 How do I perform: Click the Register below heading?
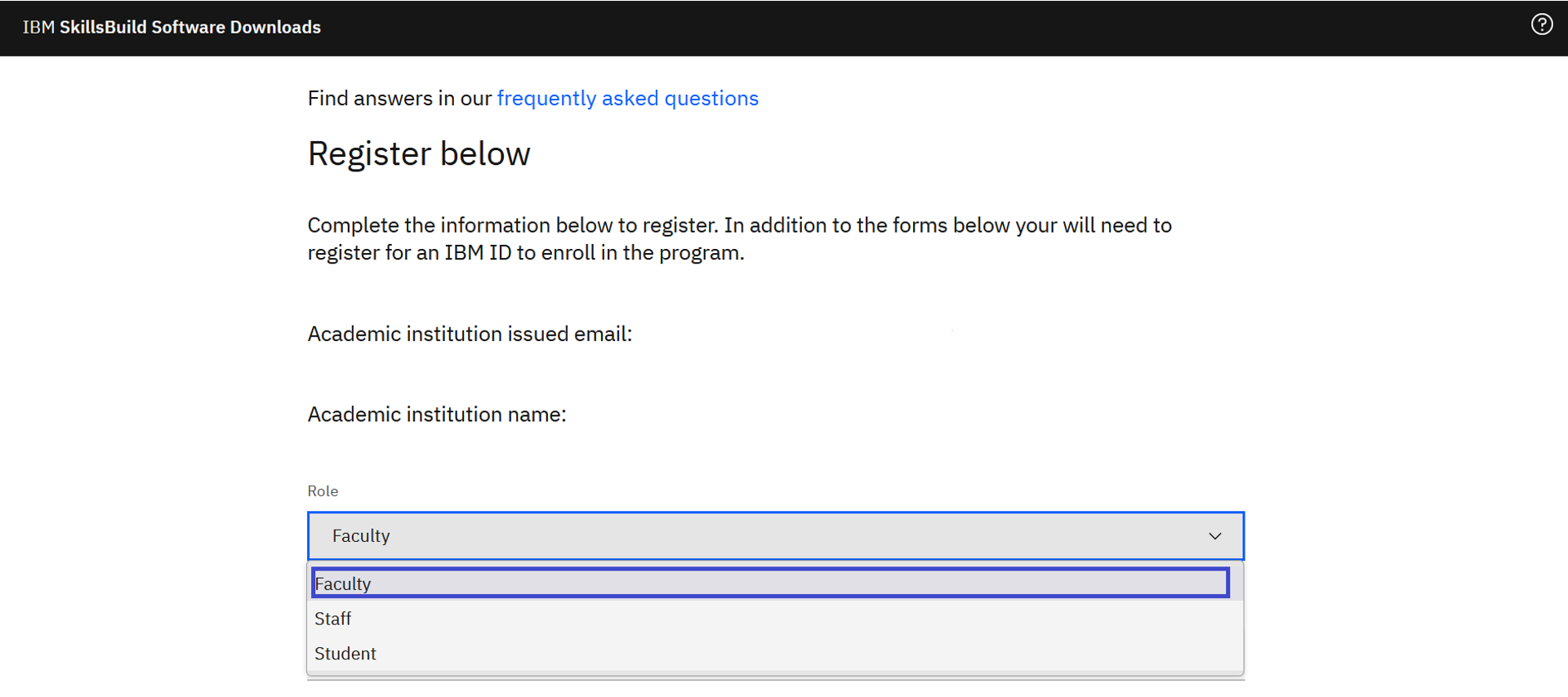(419, 153)
